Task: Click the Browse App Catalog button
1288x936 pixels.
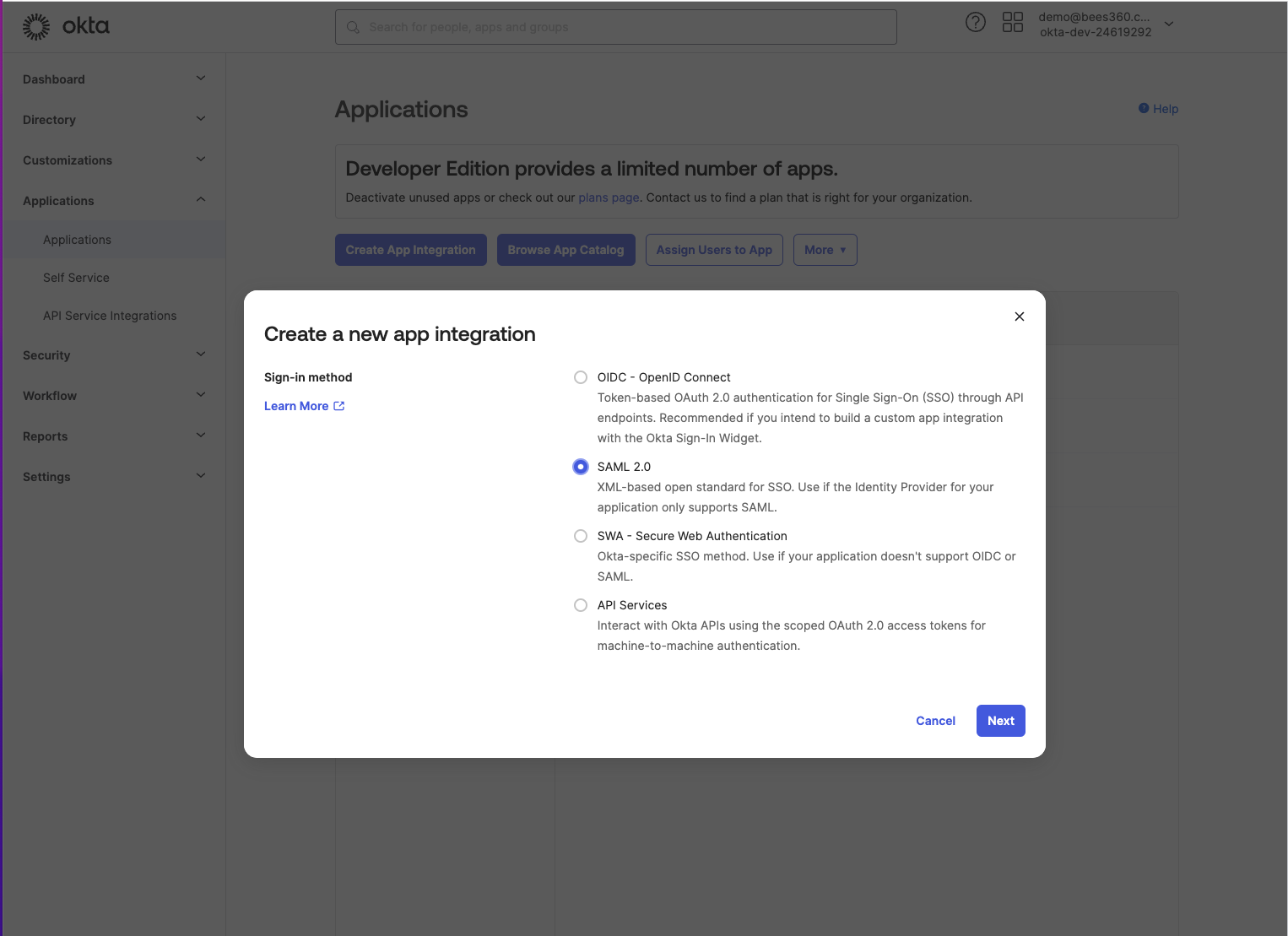Action: tap(566, 250)
